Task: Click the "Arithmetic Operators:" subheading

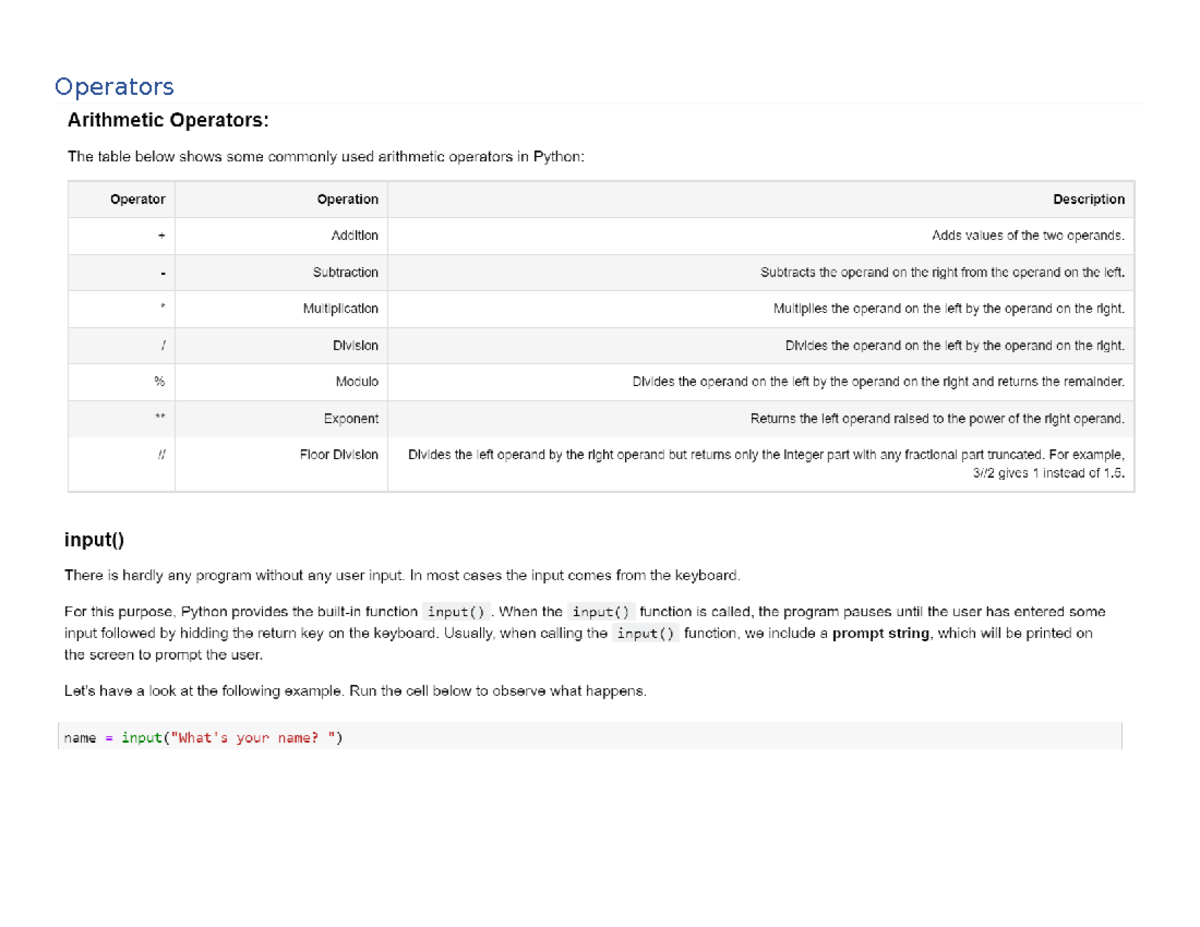Action: [167, 121]
